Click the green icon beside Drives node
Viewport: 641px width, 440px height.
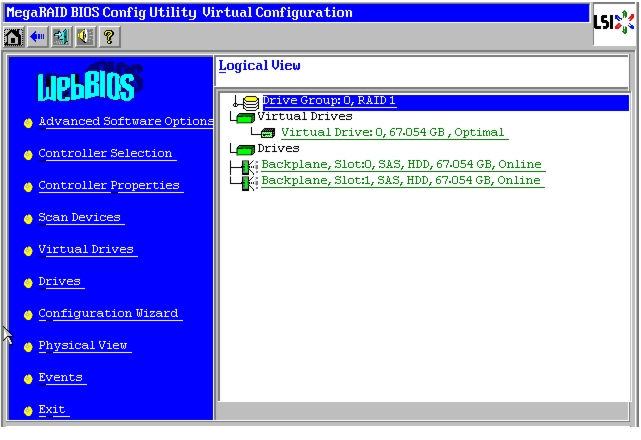coord(245,150)
